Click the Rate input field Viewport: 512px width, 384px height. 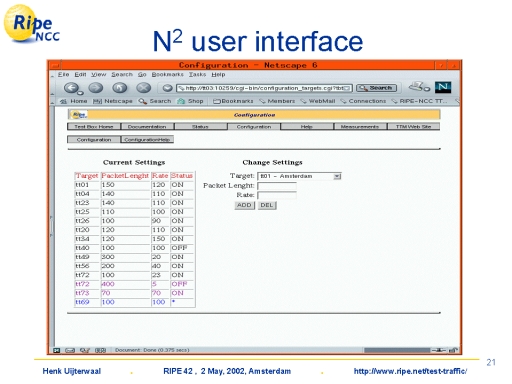(x=277, y=195)
